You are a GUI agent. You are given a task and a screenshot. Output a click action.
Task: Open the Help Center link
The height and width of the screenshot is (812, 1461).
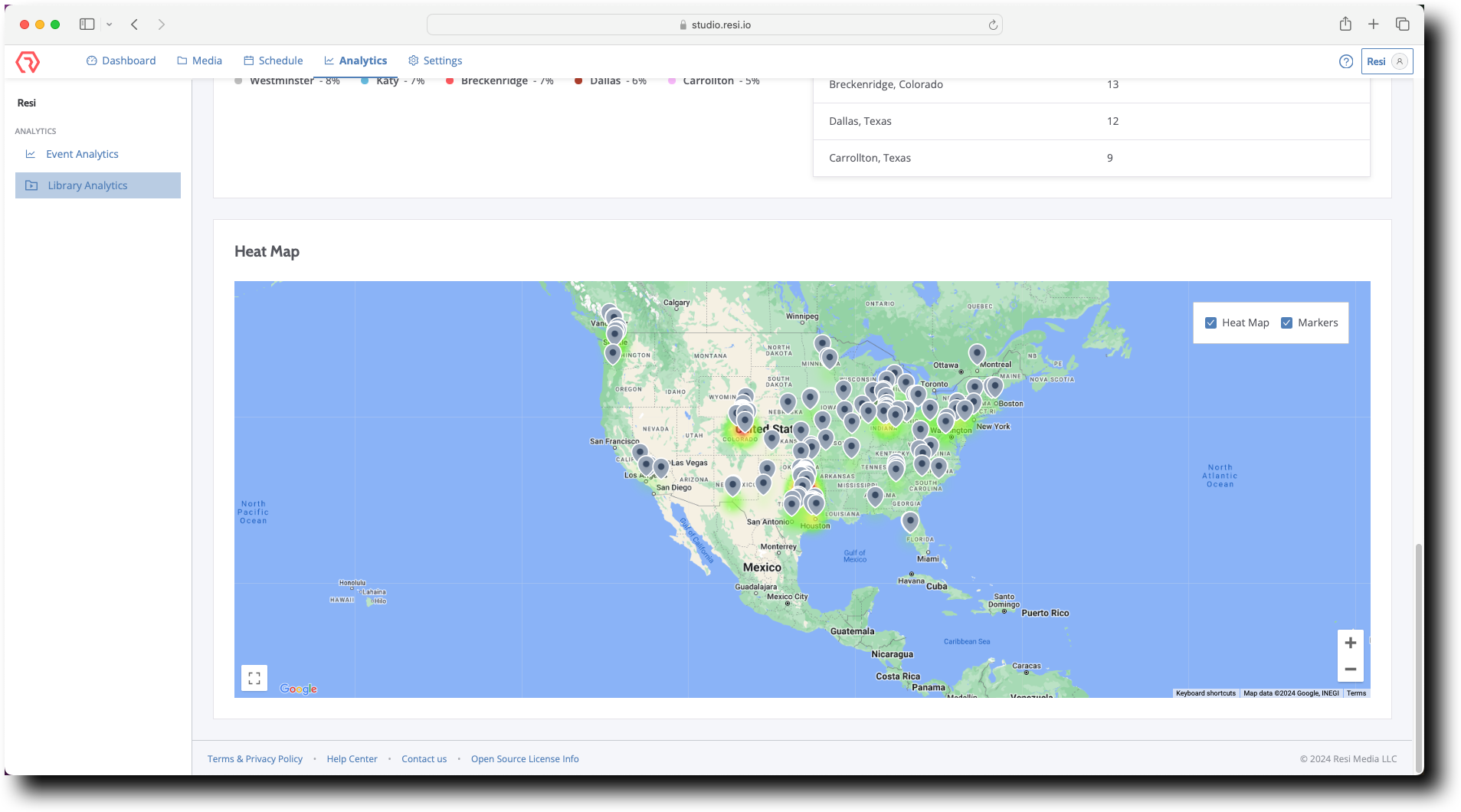pyautogui.click(x=352, y=758)
